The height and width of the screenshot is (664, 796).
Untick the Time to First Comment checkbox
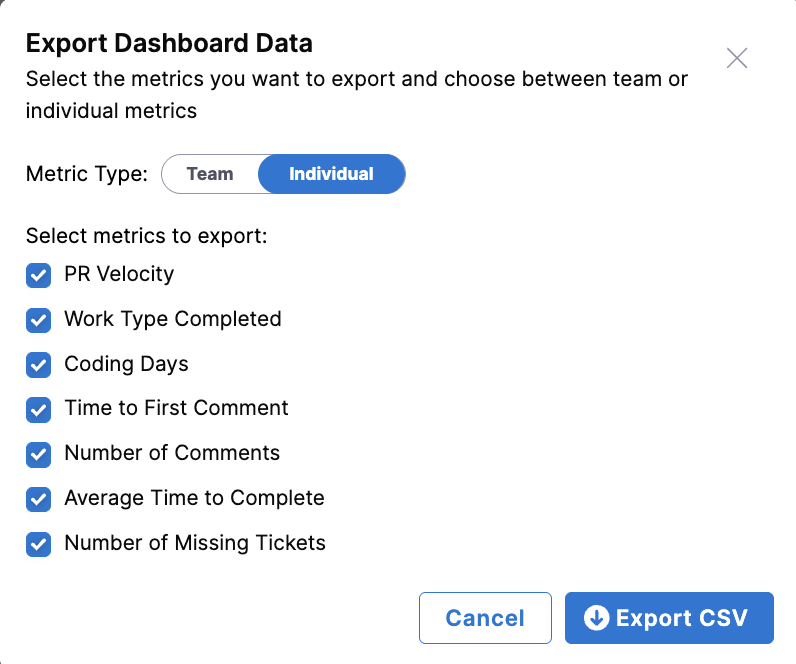39,409
